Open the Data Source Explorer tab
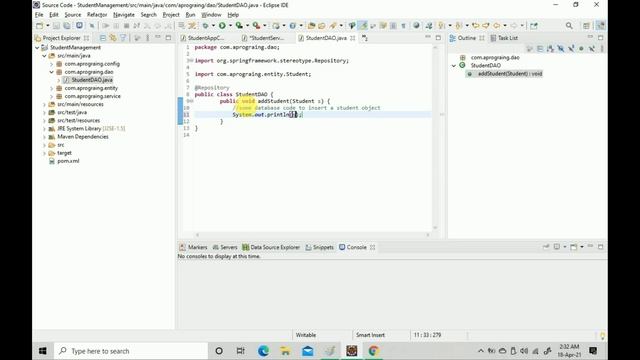The width and height of the screenshot is (640, 360). 271,247
